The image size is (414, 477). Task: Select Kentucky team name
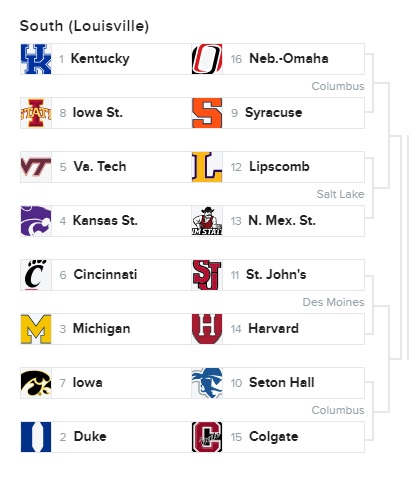100,59
